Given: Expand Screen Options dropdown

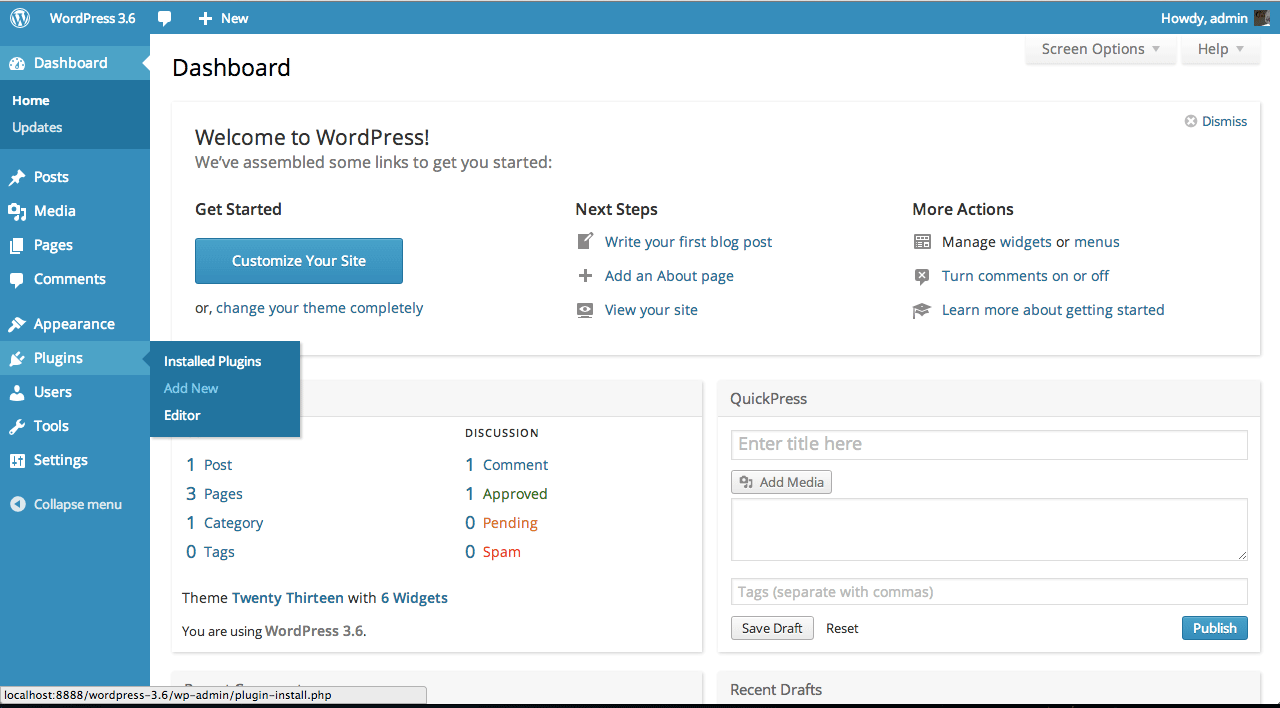Looking at the screenshot, I should click(1101, 49).
